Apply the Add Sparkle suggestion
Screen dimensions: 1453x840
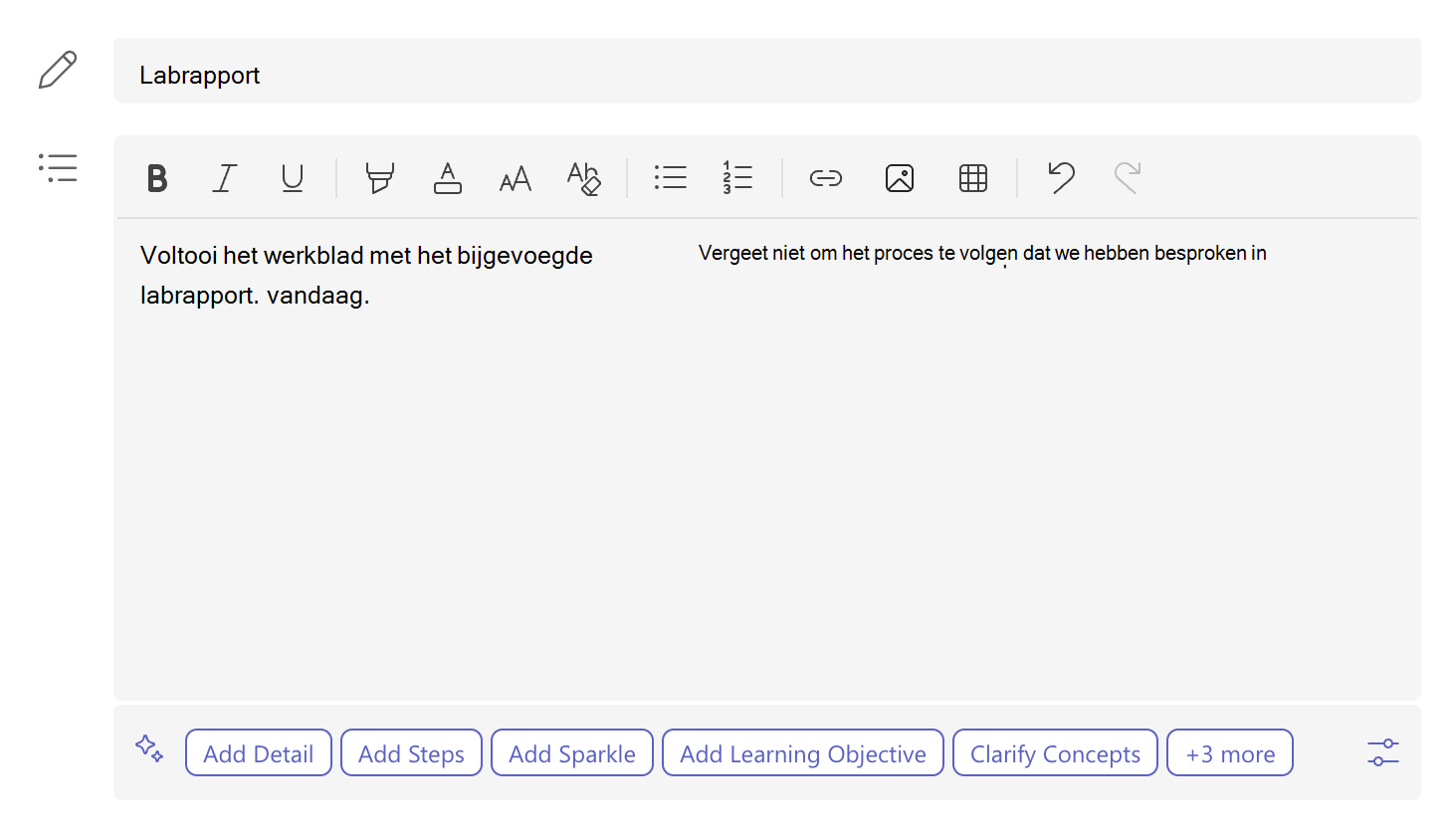(x=572, y=753)
